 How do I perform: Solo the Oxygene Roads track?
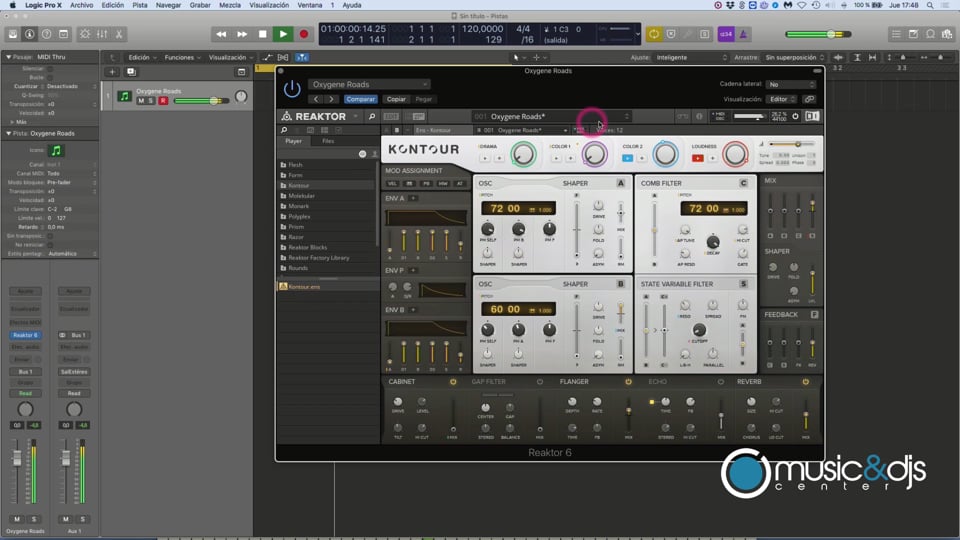pyautogui.click(x=151, y=100)
